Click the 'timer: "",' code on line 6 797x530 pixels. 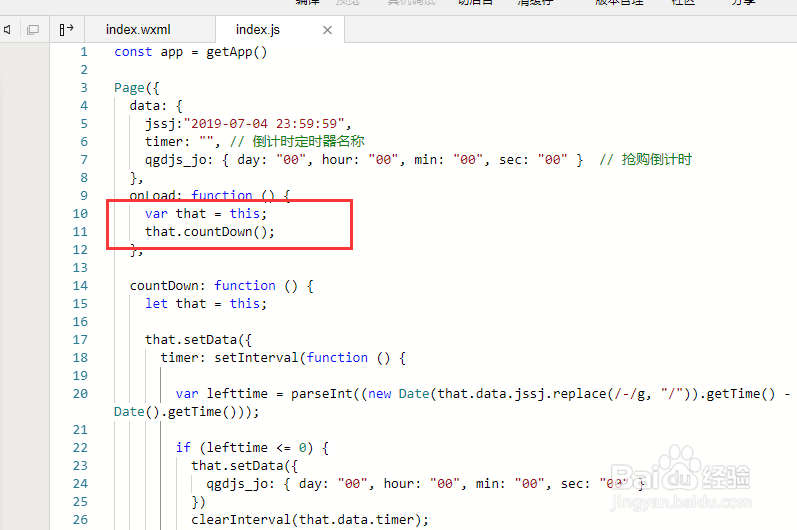182,142
